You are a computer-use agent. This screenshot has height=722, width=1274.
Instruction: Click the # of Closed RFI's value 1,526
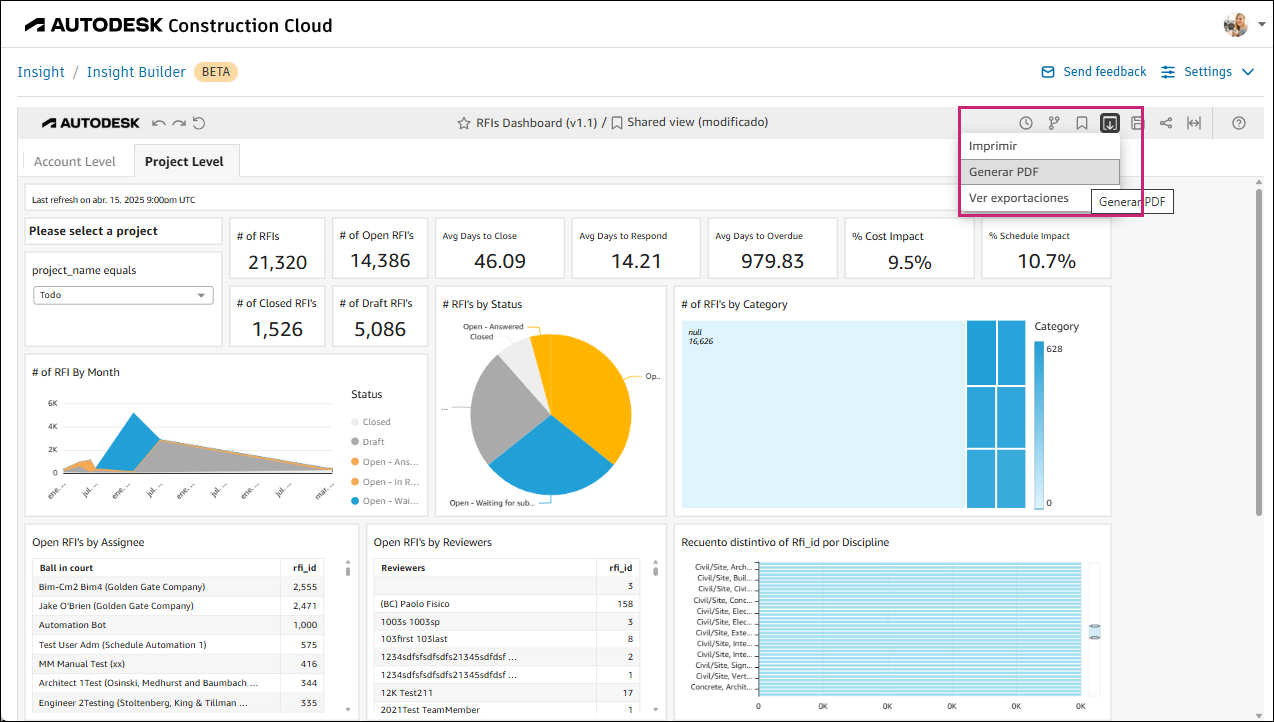[277, 329]
